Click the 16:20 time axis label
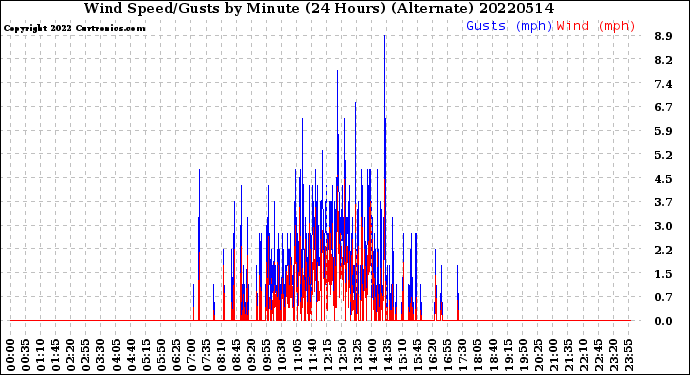Viewport: 690px width, 375px height. pos(432,355)
